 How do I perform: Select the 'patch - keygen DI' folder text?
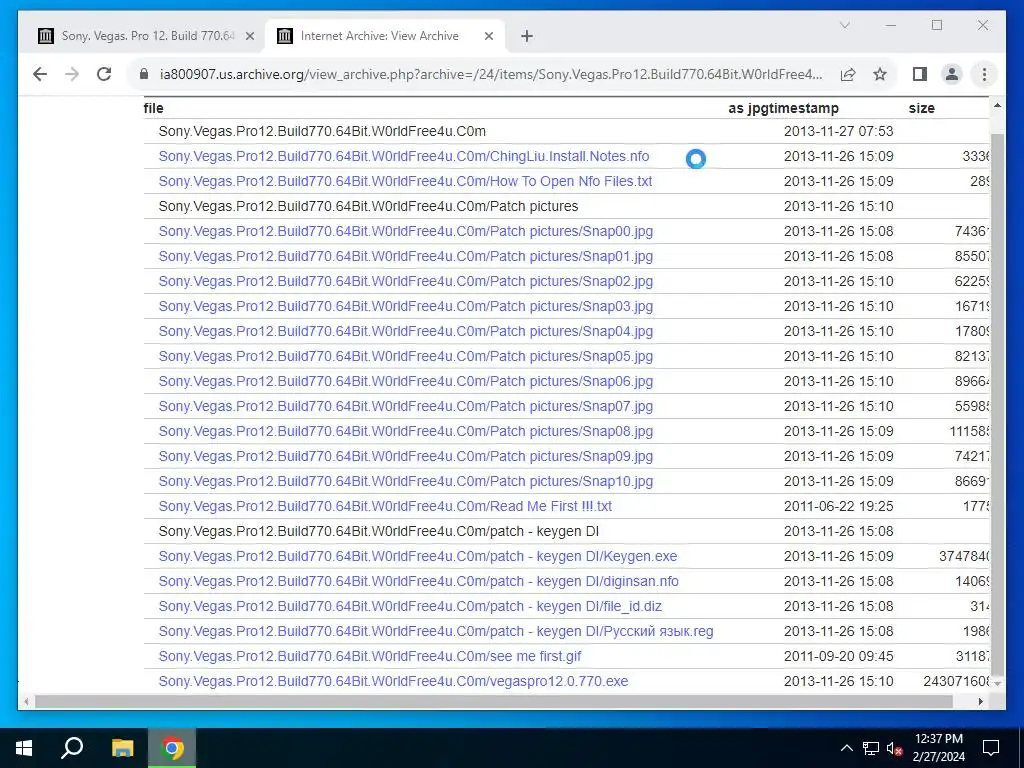(x=379, y=532)
